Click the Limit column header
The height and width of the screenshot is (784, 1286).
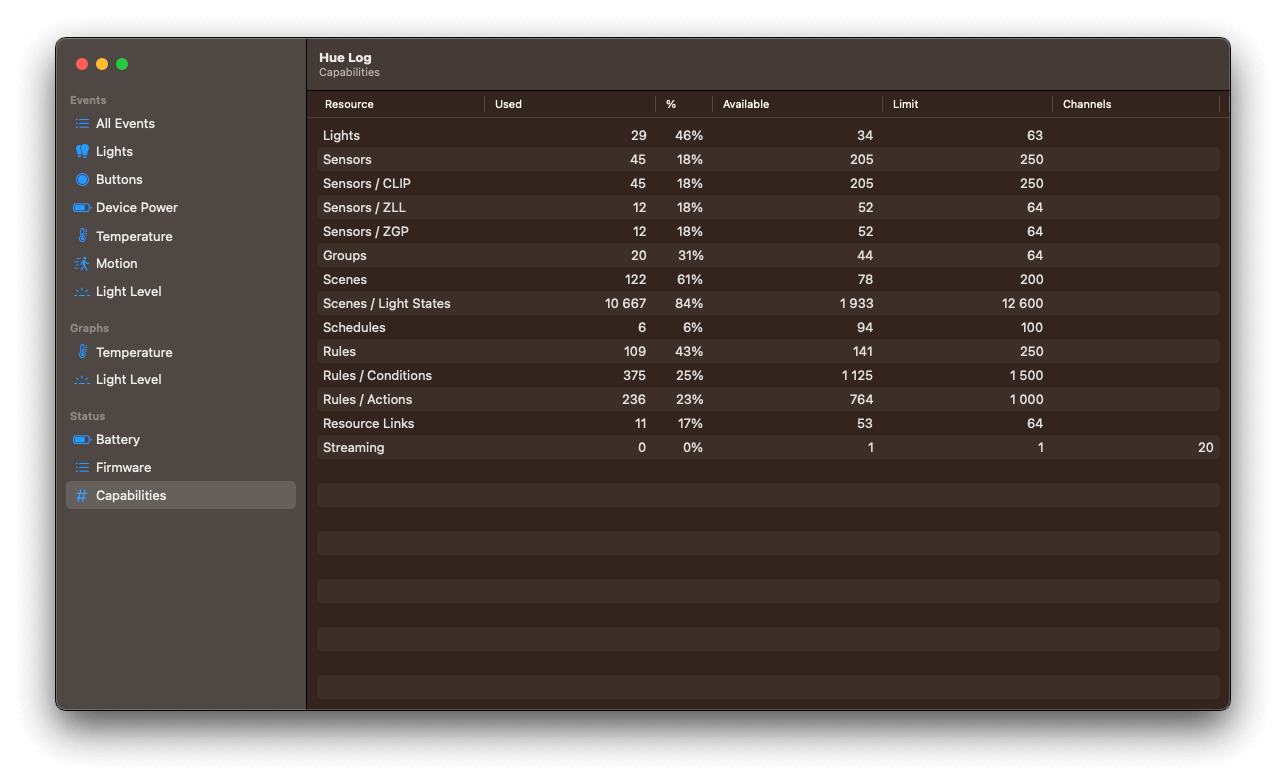(x=905, y=104)
